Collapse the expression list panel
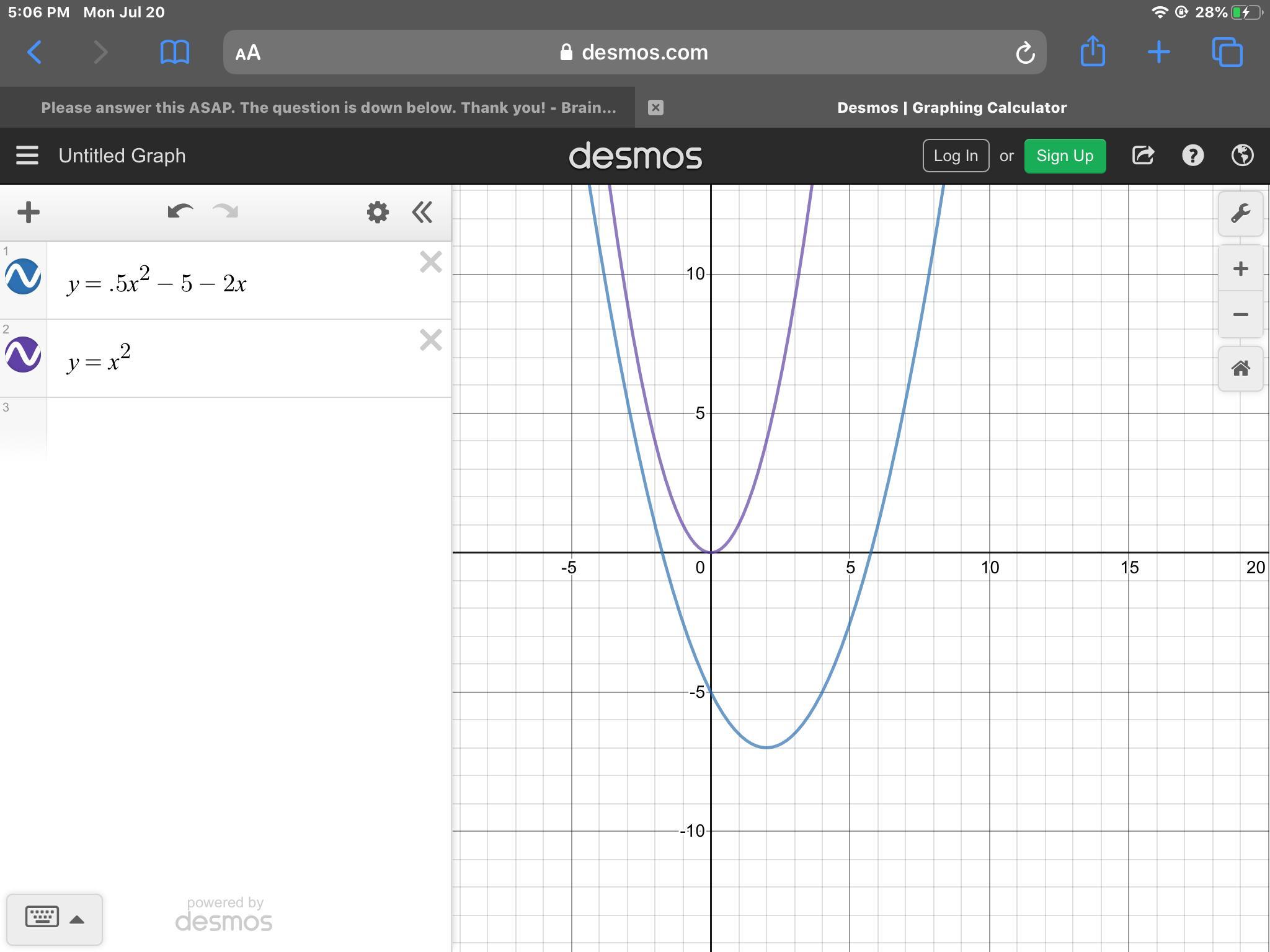The height and width of the screenshot is (952, 1270). tap(422, 213)
